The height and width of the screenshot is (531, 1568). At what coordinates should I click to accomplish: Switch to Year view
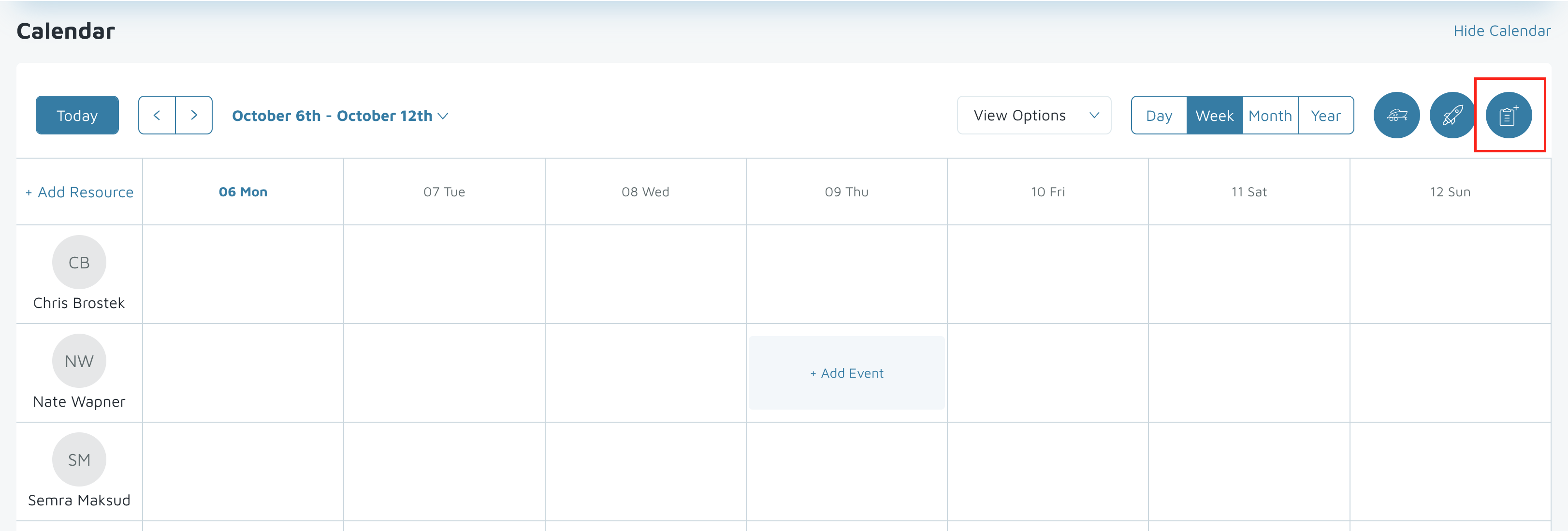(1325, 116)
